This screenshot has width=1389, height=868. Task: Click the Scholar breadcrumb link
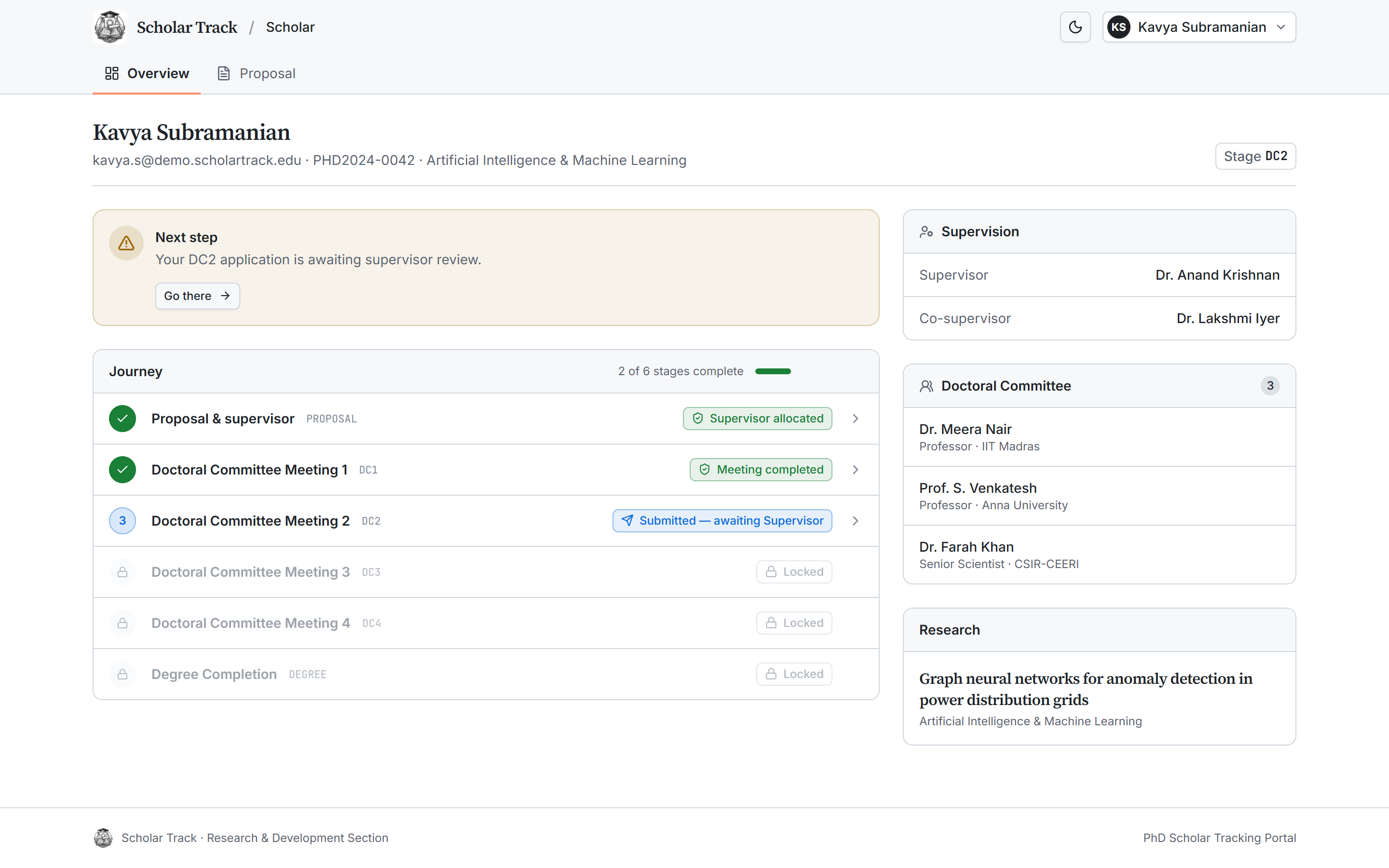pos(290,27)
